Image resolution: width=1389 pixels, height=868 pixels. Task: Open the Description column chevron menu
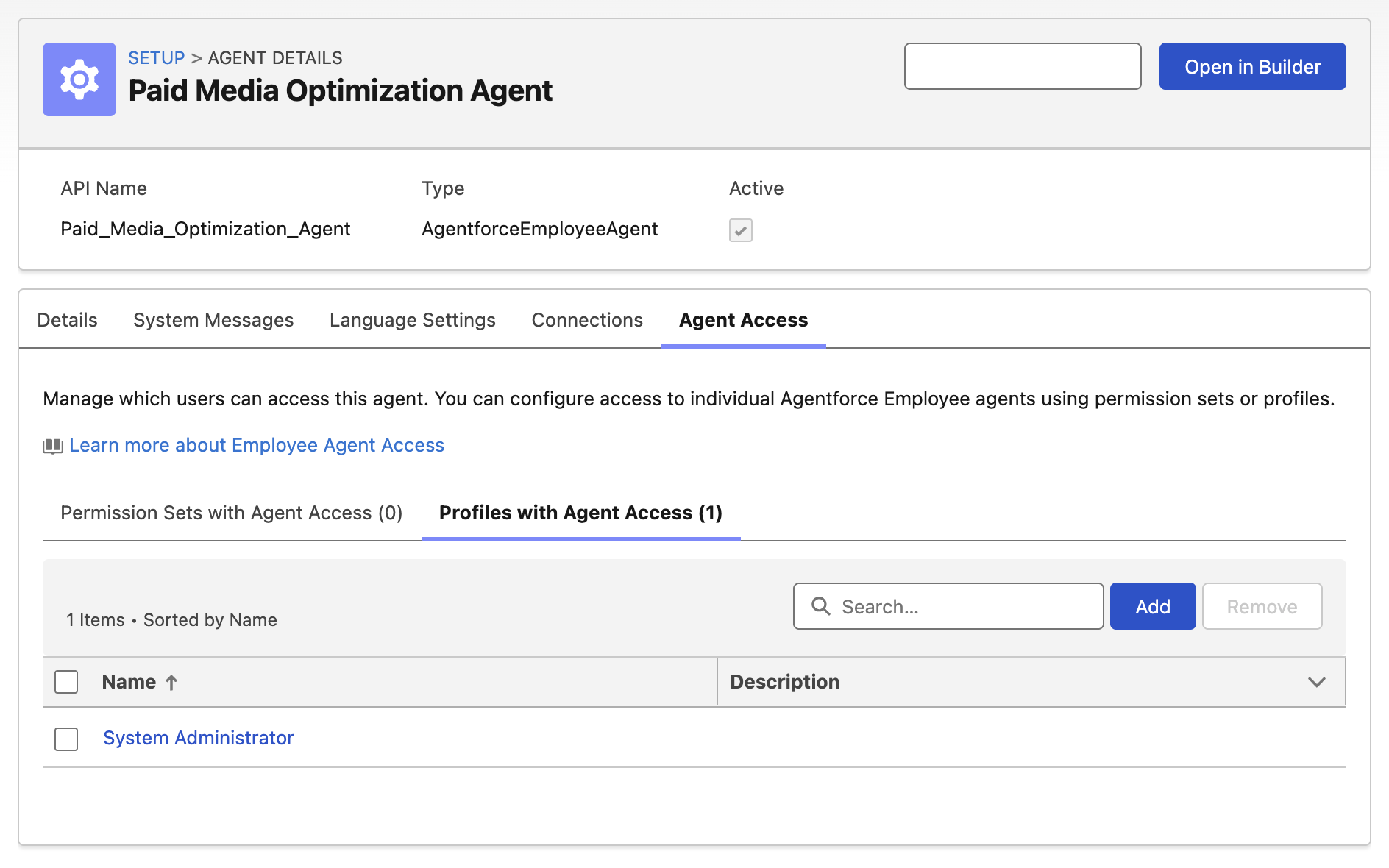point(1316,682)
